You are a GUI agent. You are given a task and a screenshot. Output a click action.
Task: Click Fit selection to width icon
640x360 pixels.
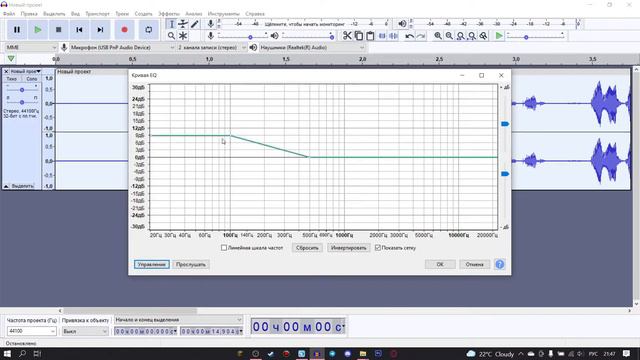460,36
